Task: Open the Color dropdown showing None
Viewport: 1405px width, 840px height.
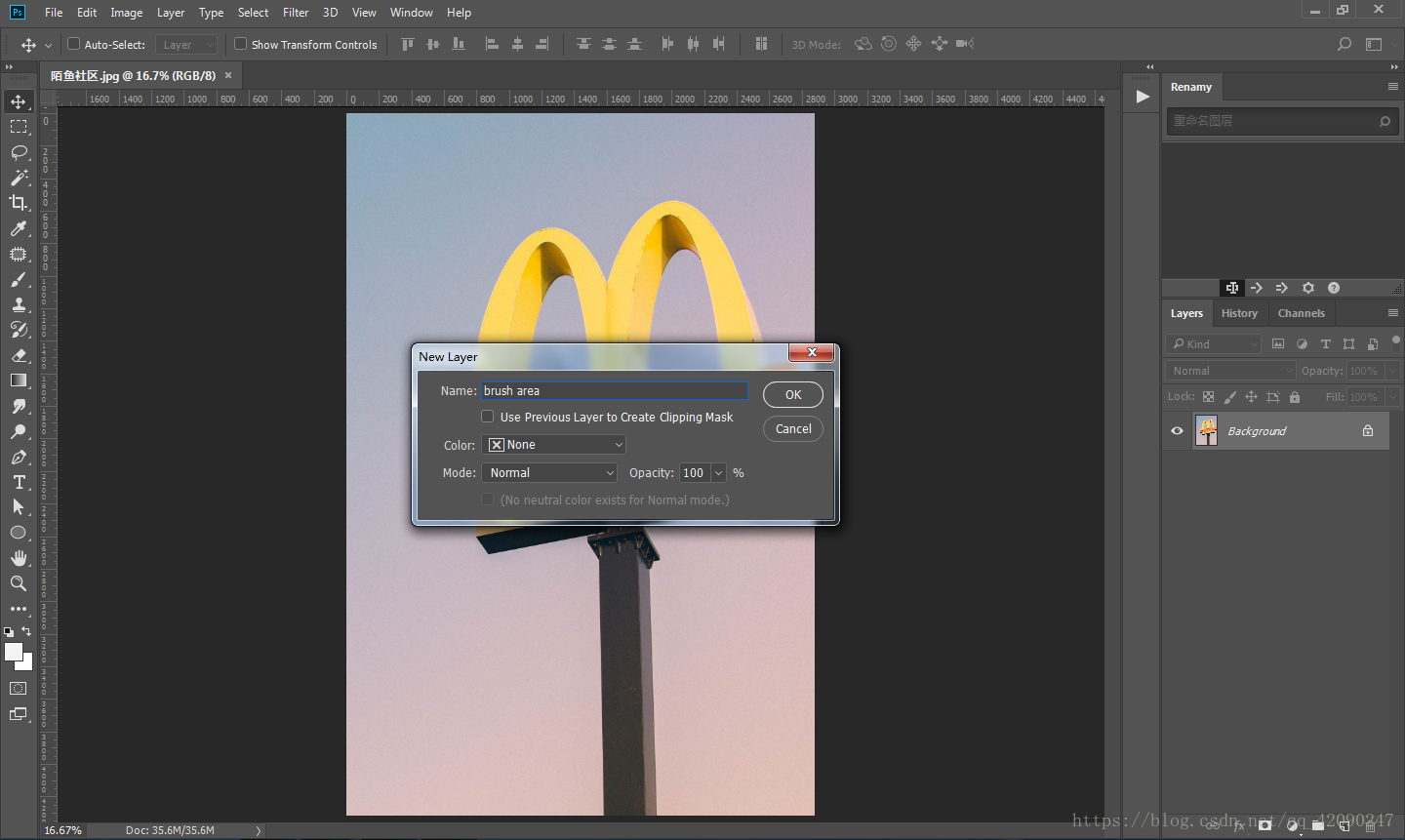Action: 553,445
